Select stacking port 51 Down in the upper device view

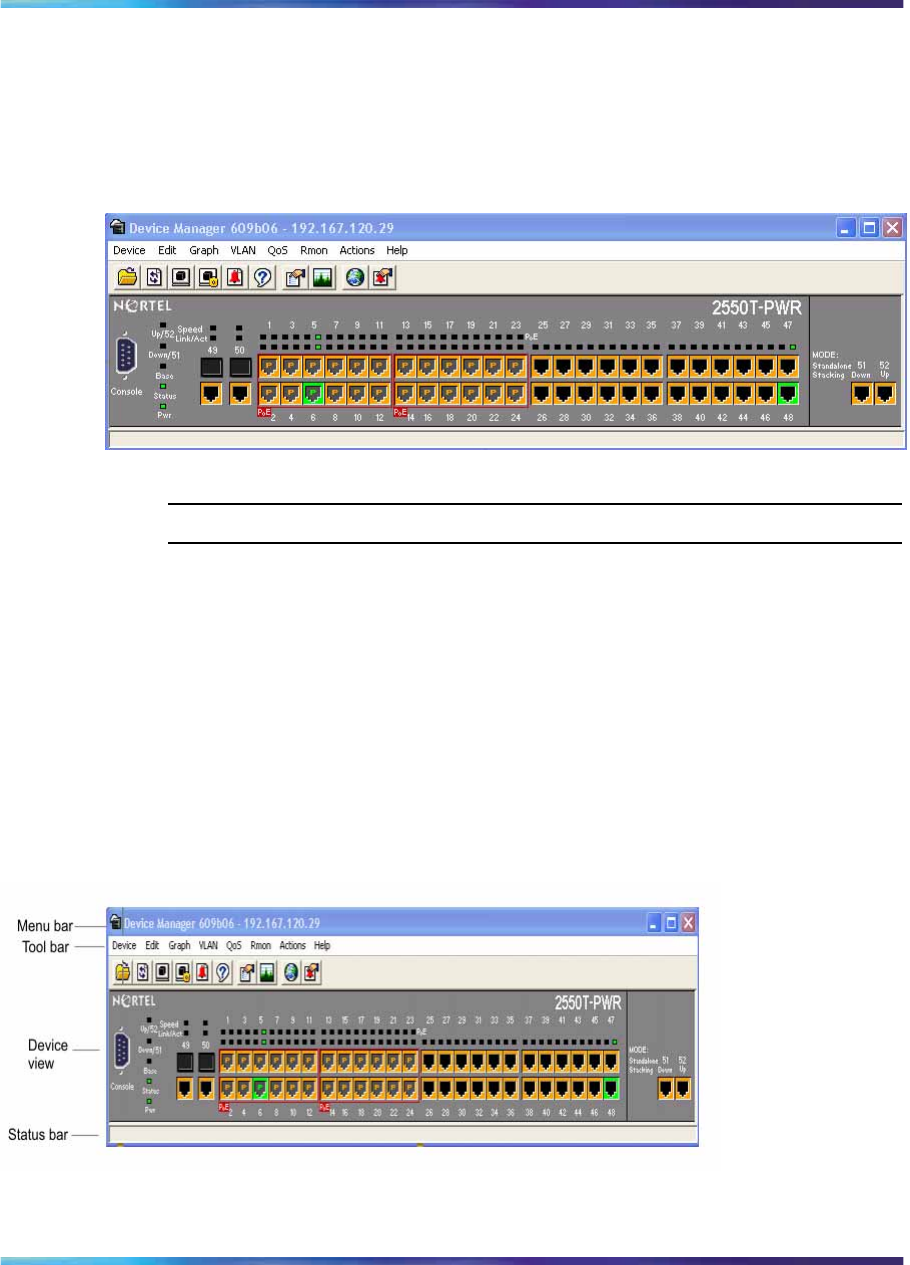861,393
